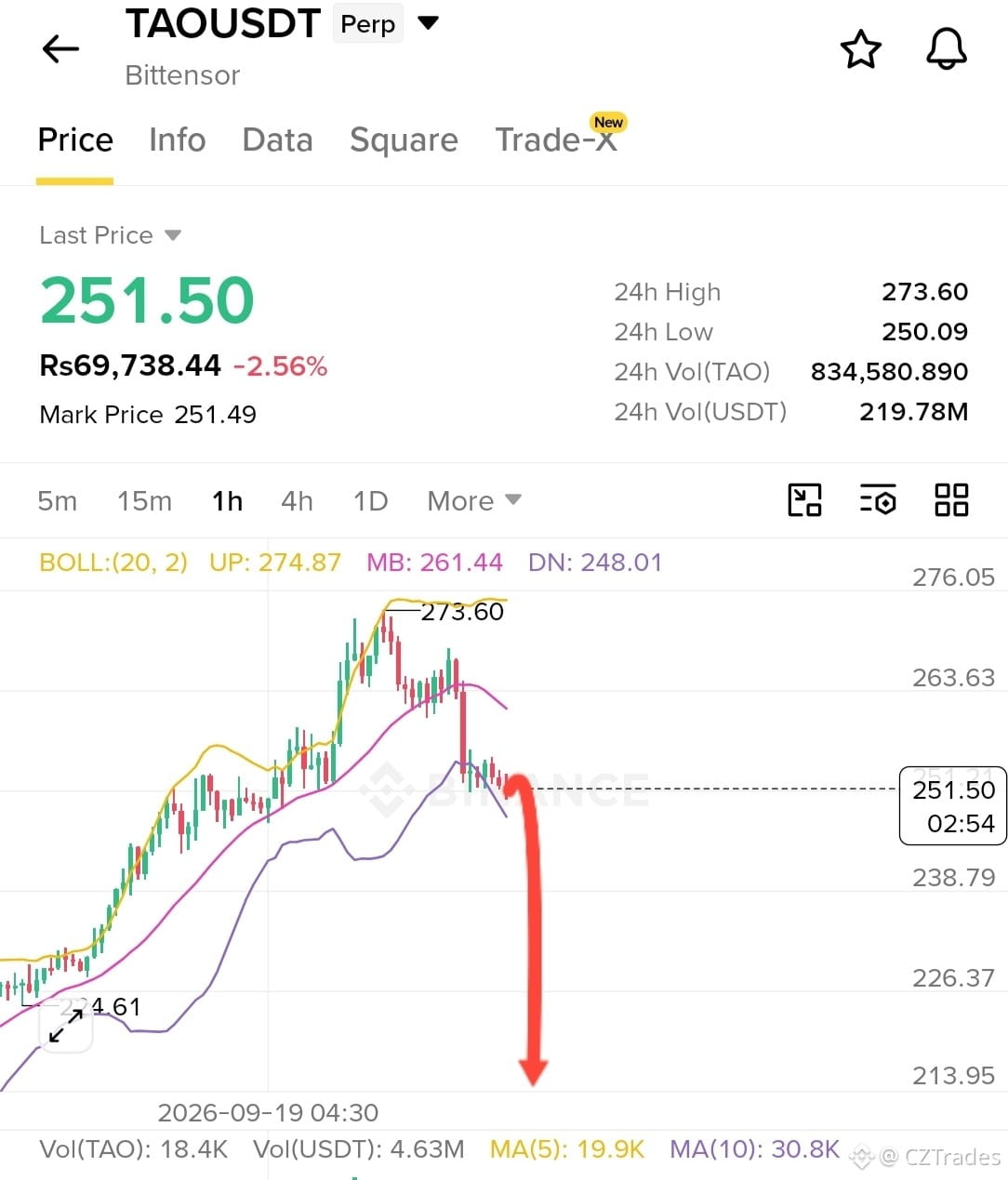Open the Square tab
The image size is (1008, 1180).
click(x=405, y=140)
